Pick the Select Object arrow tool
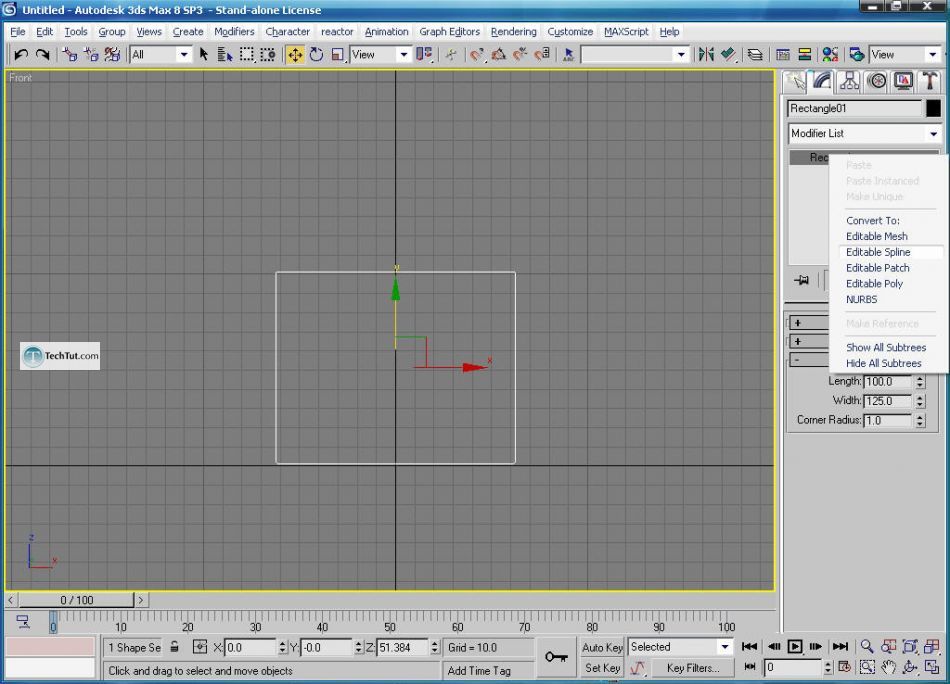The width and height of the screenshot is (950, 684). 204,55
